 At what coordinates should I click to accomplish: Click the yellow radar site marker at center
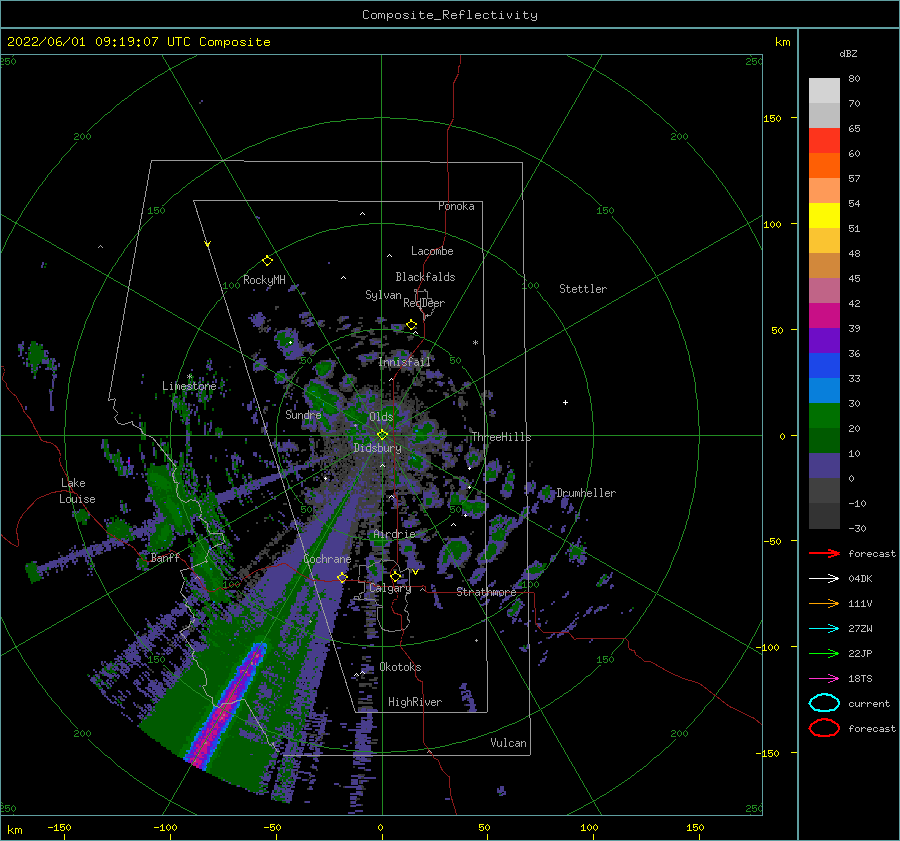[x=382, y=435]
